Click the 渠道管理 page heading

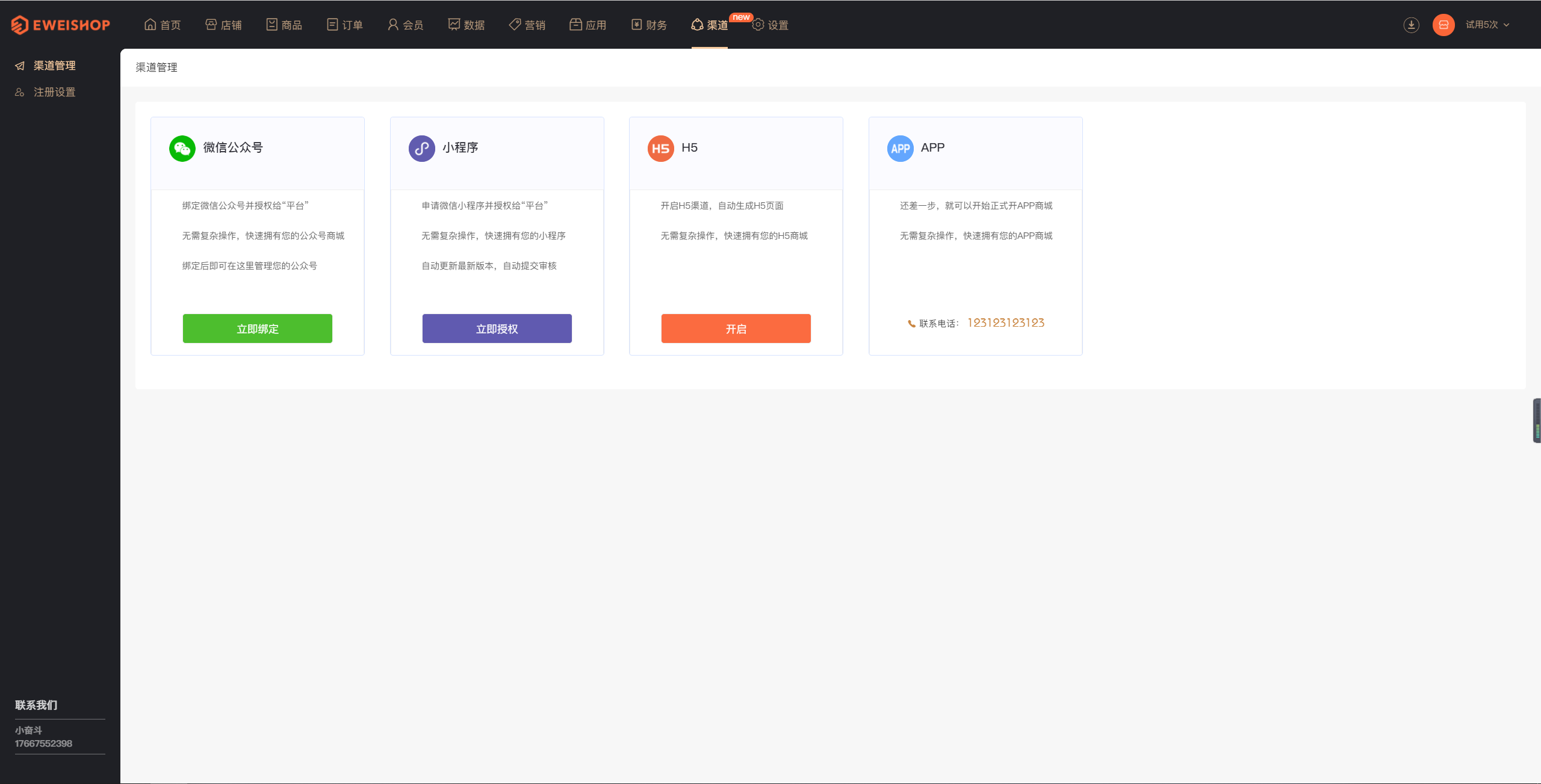pos(157,67)
